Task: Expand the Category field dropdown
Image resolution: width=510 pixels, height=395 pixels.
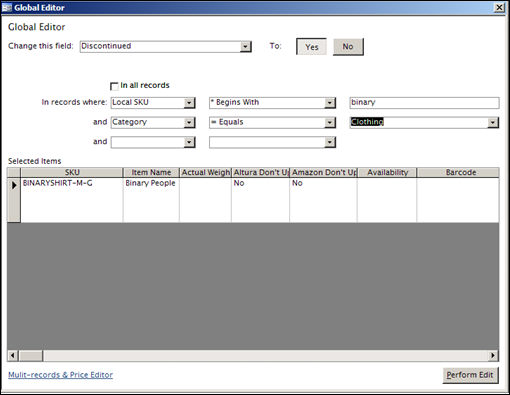Action: 189,123
